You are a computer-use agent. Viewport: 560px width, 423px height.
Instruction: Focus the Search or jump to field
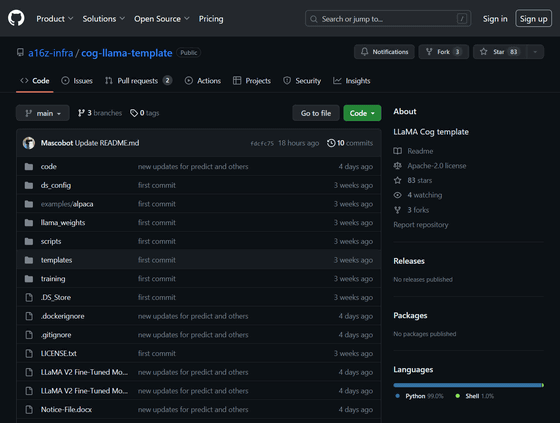(x=388, y=19)
